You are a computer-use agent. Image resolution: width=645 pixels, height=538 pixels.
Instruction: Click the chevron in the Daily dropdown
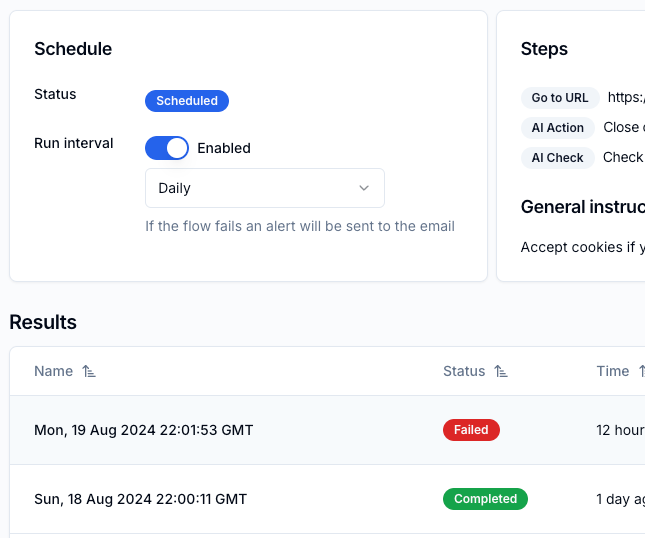point(364,188)
